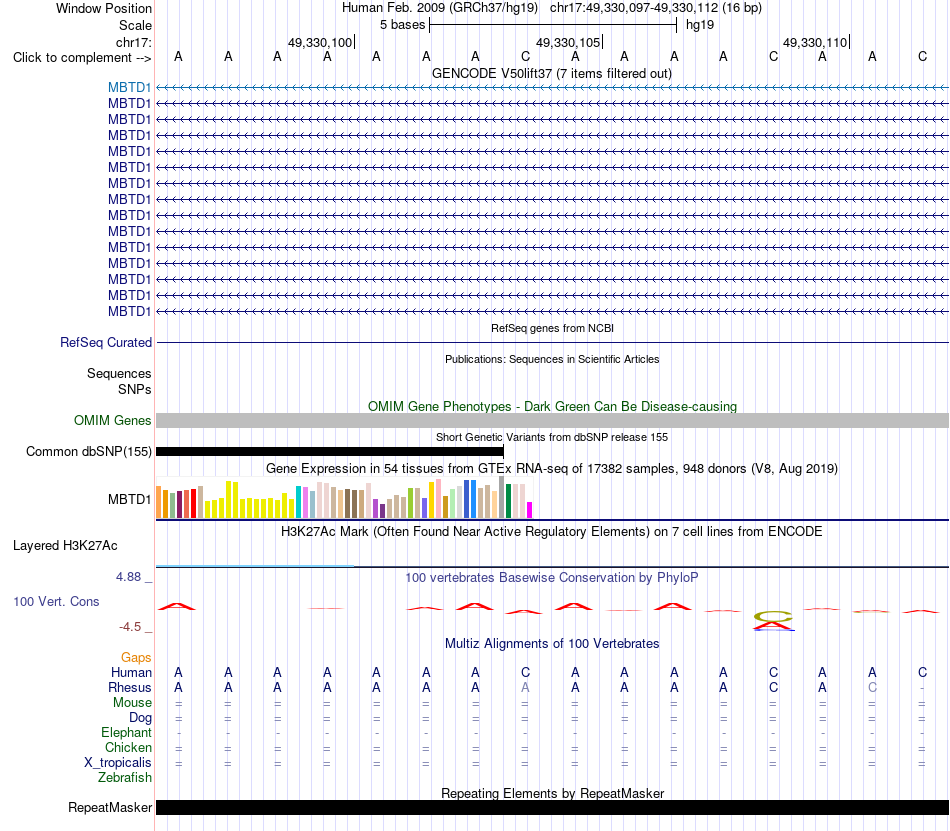Open the GTEx Gene Expression track title
This screenshot has height=831, width=950.
pyautogui.click(x=552, y=468)
